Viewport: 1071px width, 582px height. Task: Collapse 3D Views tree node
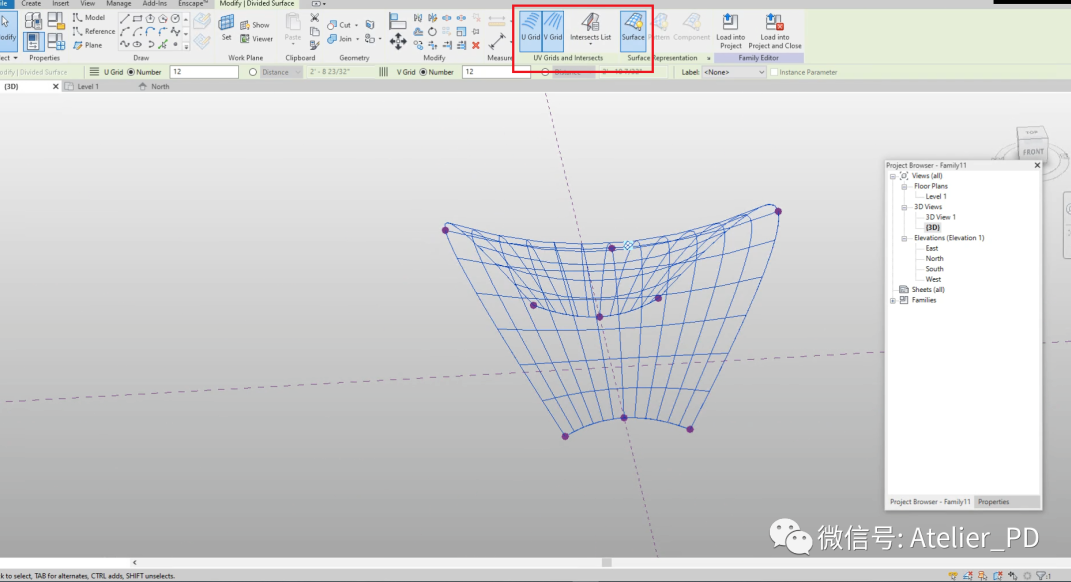coord(904,207)
